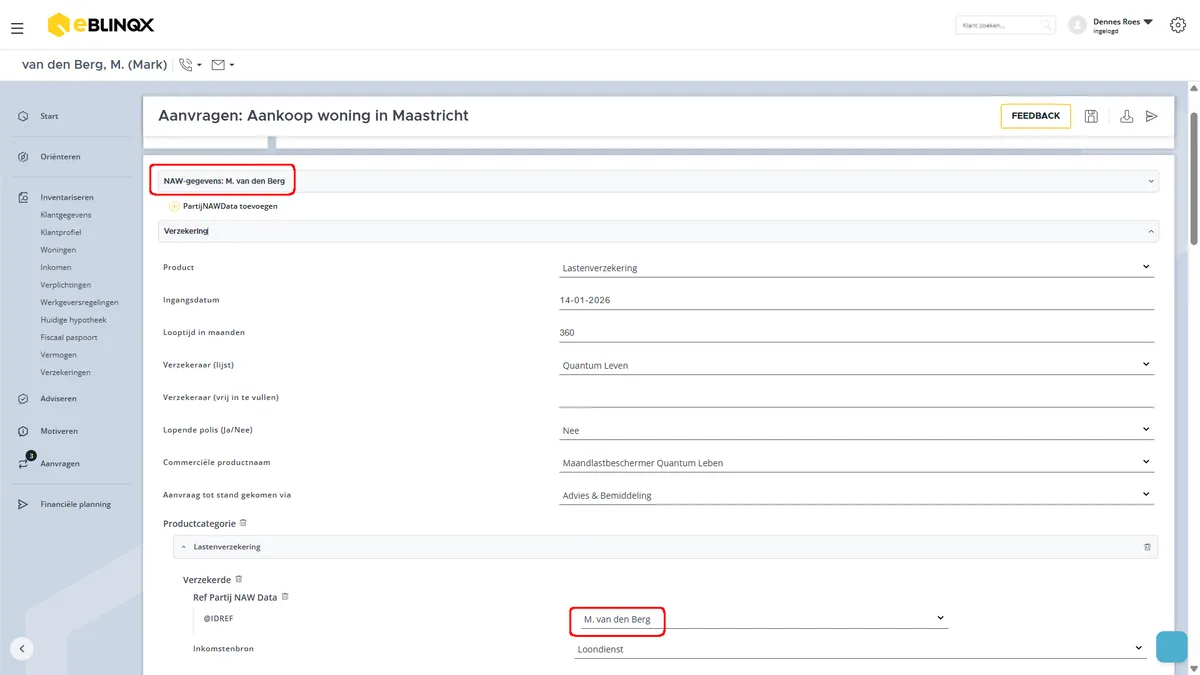The height and width of the screenshot is (675, 1200).
Task: Click the Ingangsdatum date field
Action: click(x=856, y=300)
